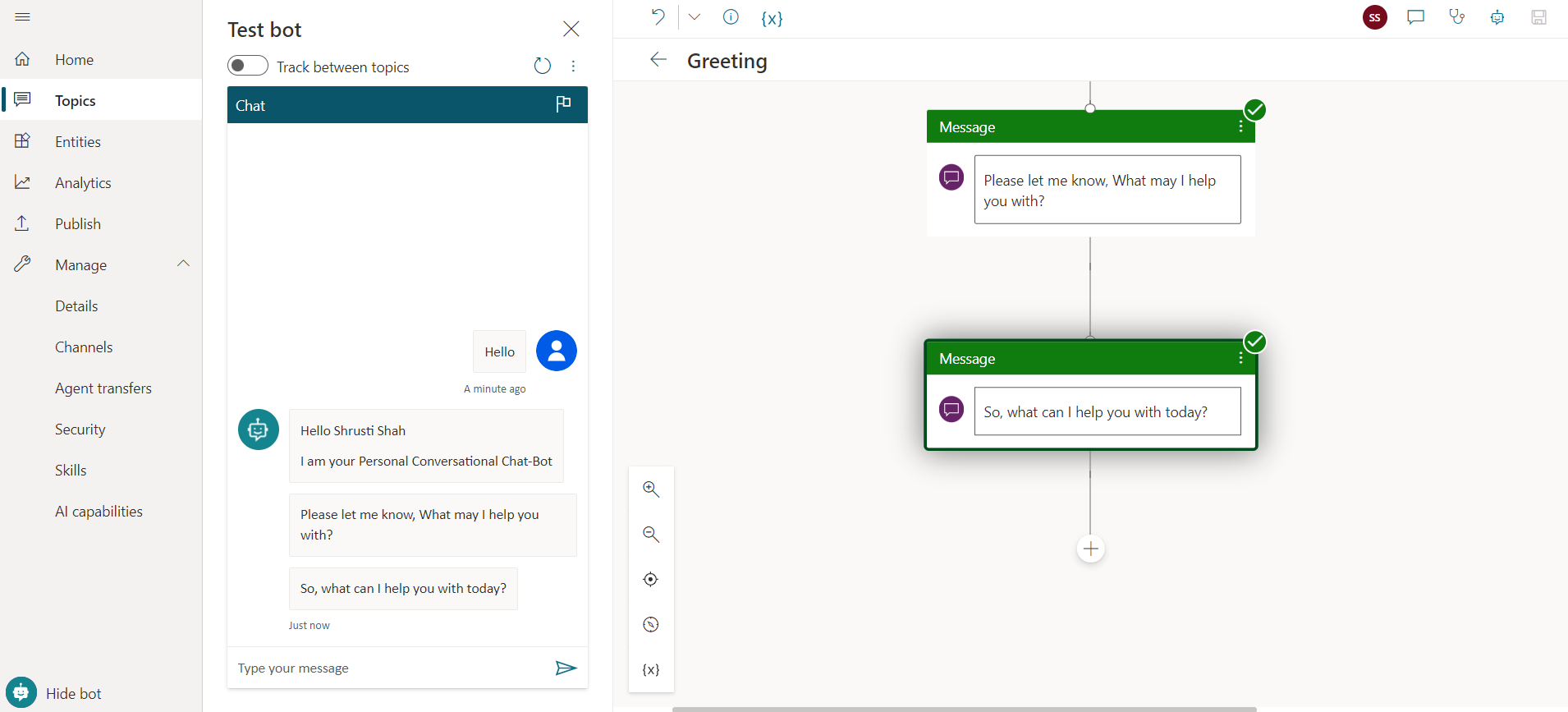
Task: Click the SS account avatar
Action: click(x=1375, y=17)
